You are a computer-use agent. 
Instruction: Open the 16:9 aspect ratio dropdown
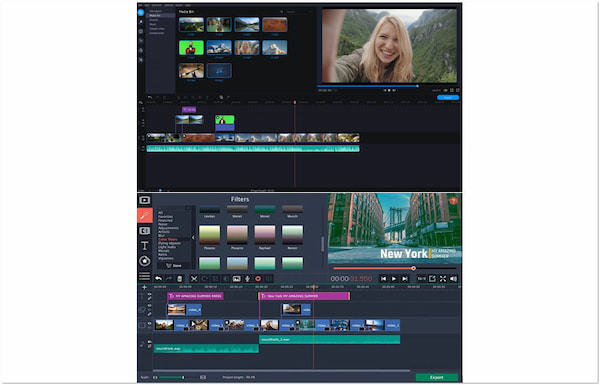(x=421, y=279)
